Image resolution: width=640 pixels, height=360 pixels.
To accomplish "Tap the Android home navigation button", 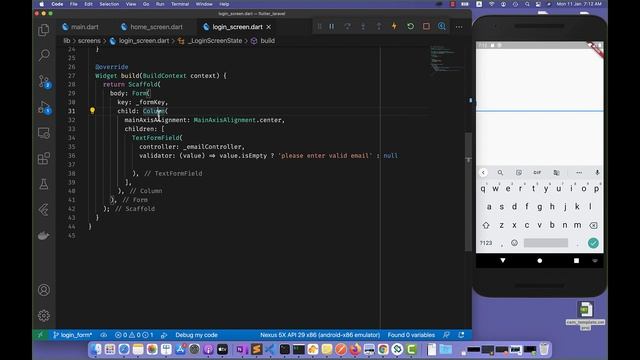I will coord(540,260).
